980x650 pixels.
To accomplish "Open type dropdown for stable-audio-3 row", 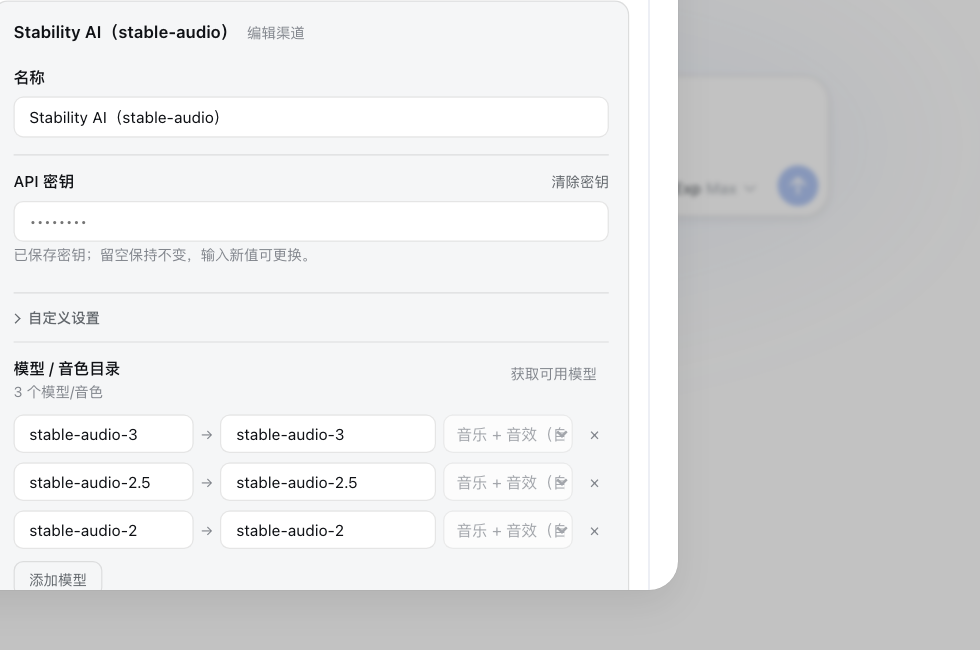I will pos(508,434).
